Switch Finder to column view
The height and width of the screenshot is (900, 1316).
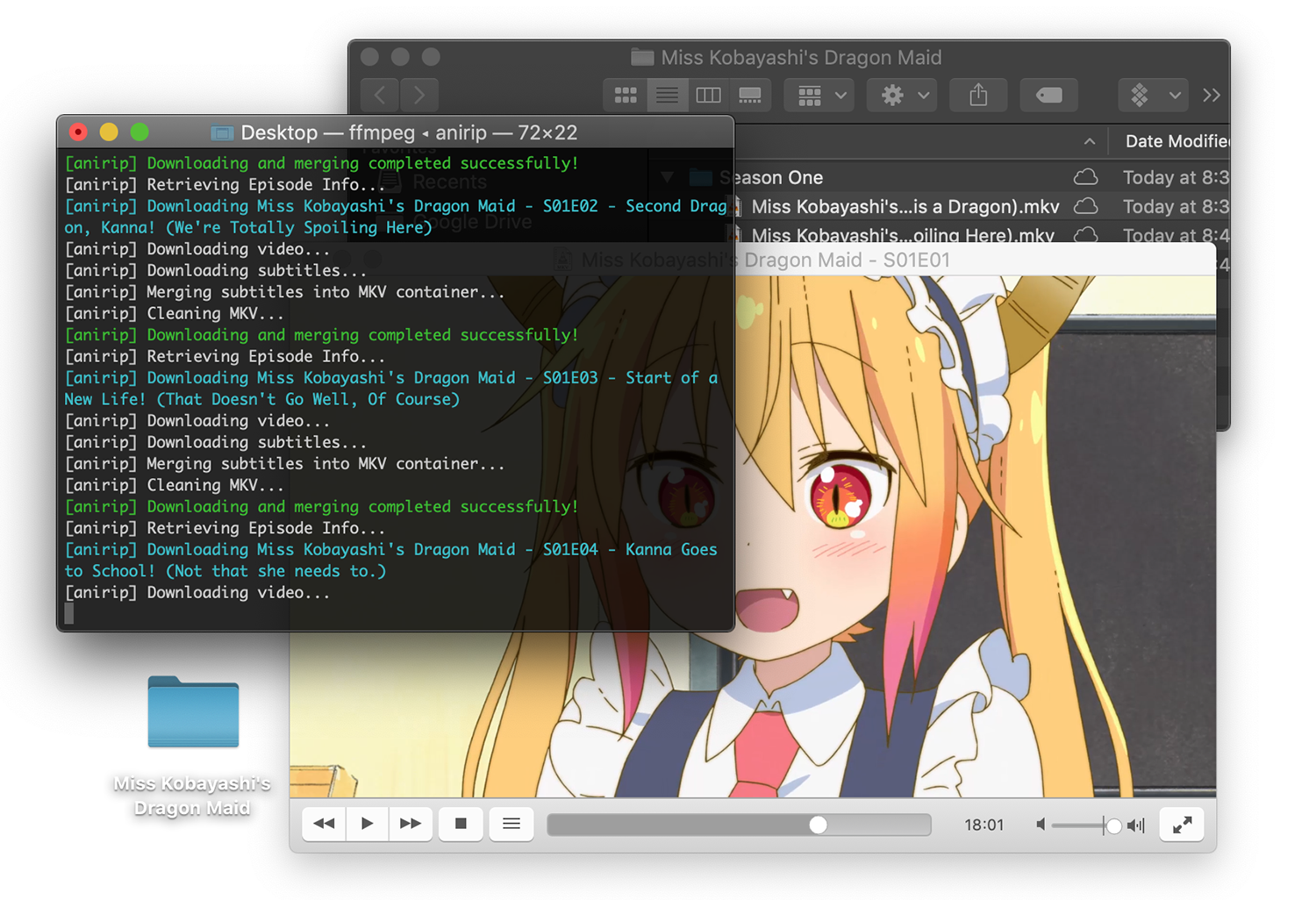point(708,95)
